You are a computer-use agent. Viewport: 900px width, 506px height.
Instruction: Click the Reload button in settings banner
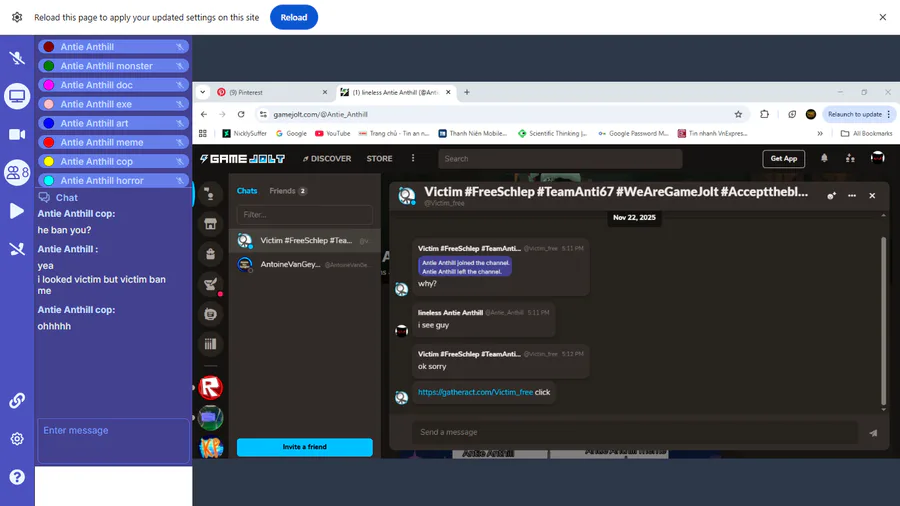[x=294, y=17]
